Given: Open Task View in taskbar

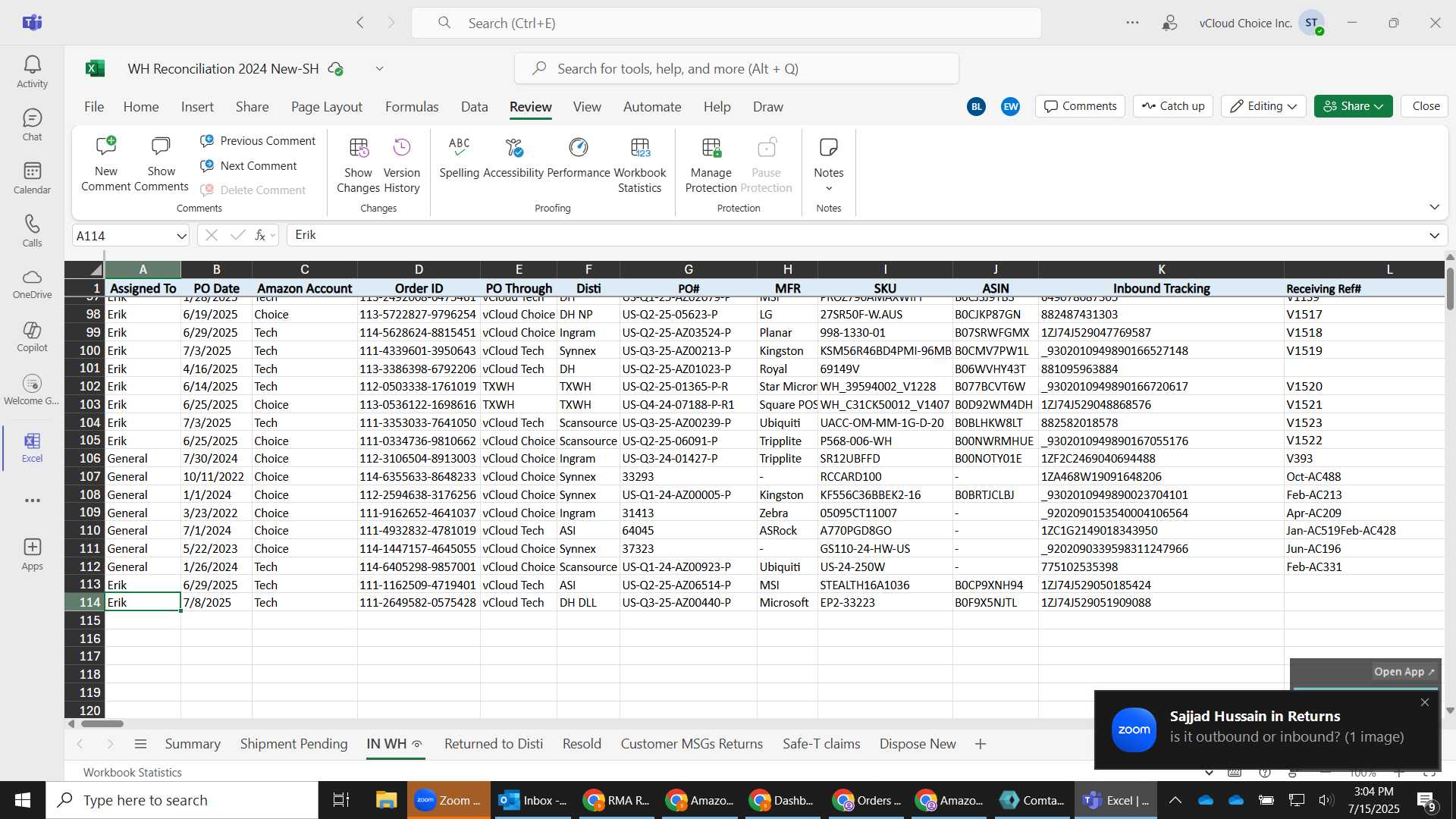Looking at the screenshot, I should (x=341, y=800).
